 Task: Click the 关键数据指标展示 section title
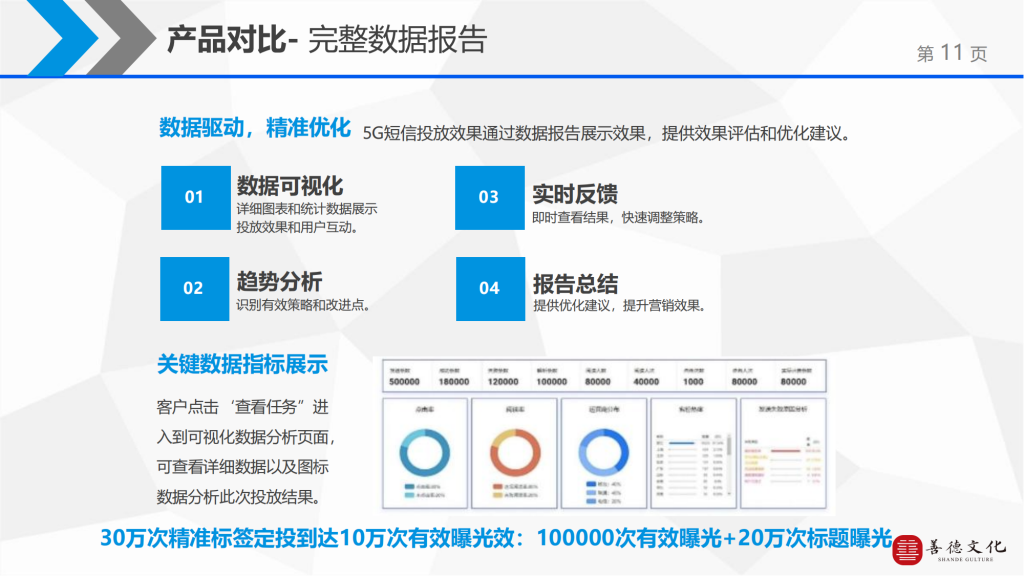(x=242, y=364)
